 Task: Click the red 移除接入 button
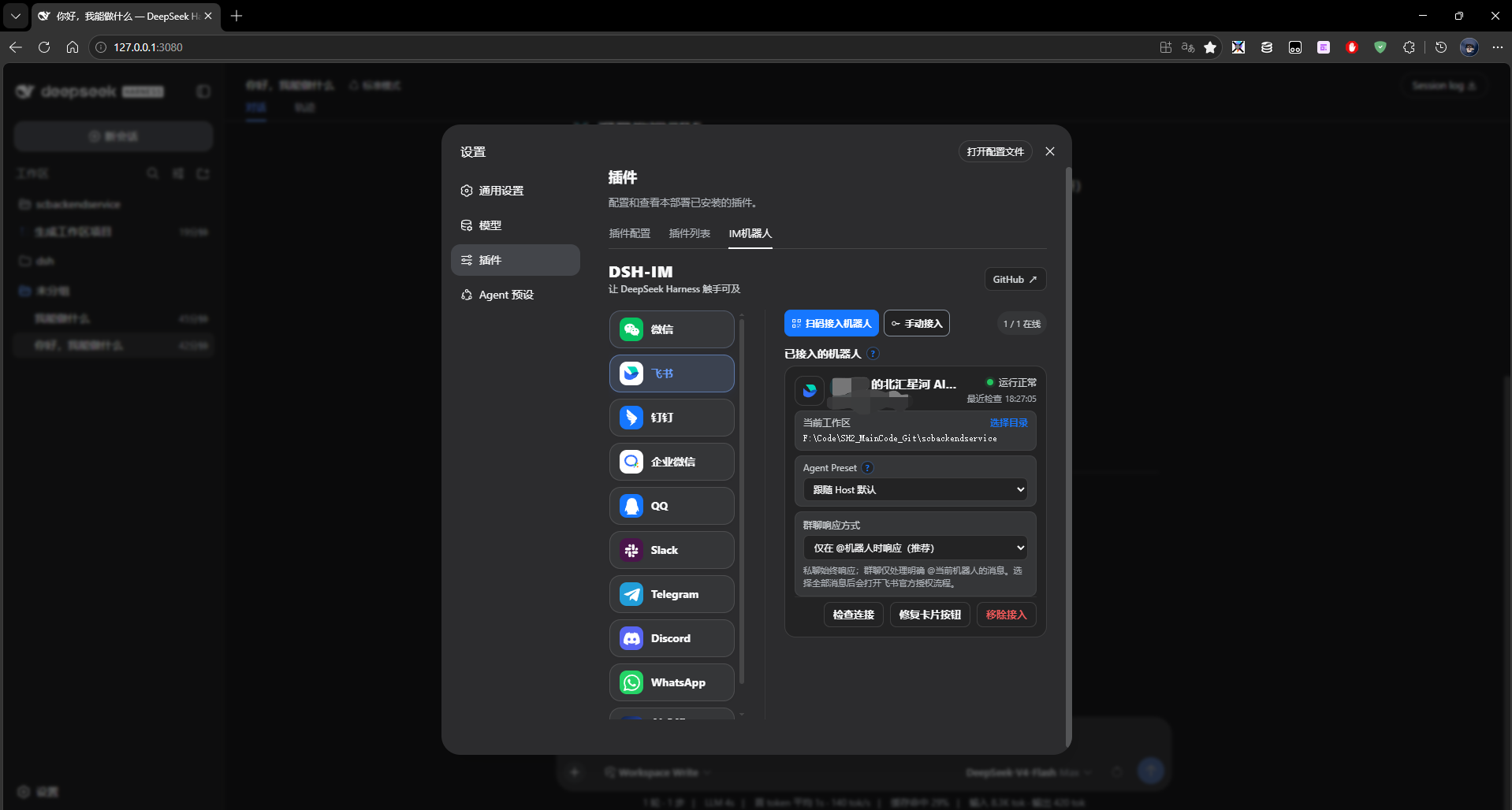[1007, 615]
